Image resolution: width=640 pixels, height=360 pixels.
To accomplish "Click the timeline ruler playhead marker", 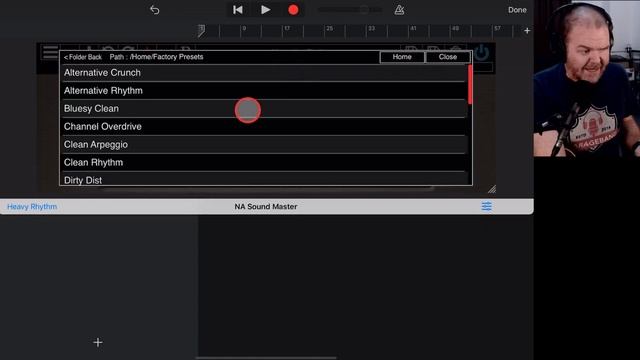I will click(201, 31).
